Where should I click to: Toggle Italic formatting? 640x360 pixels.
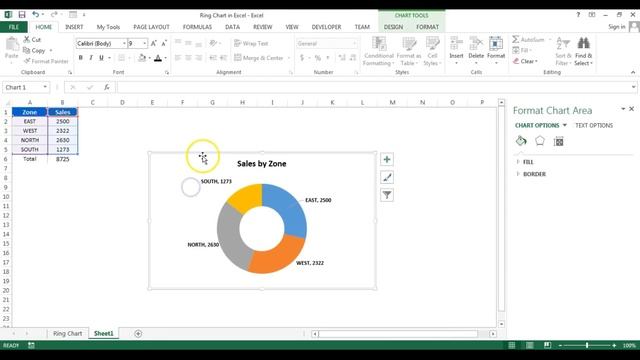click(x=91, y=58)
